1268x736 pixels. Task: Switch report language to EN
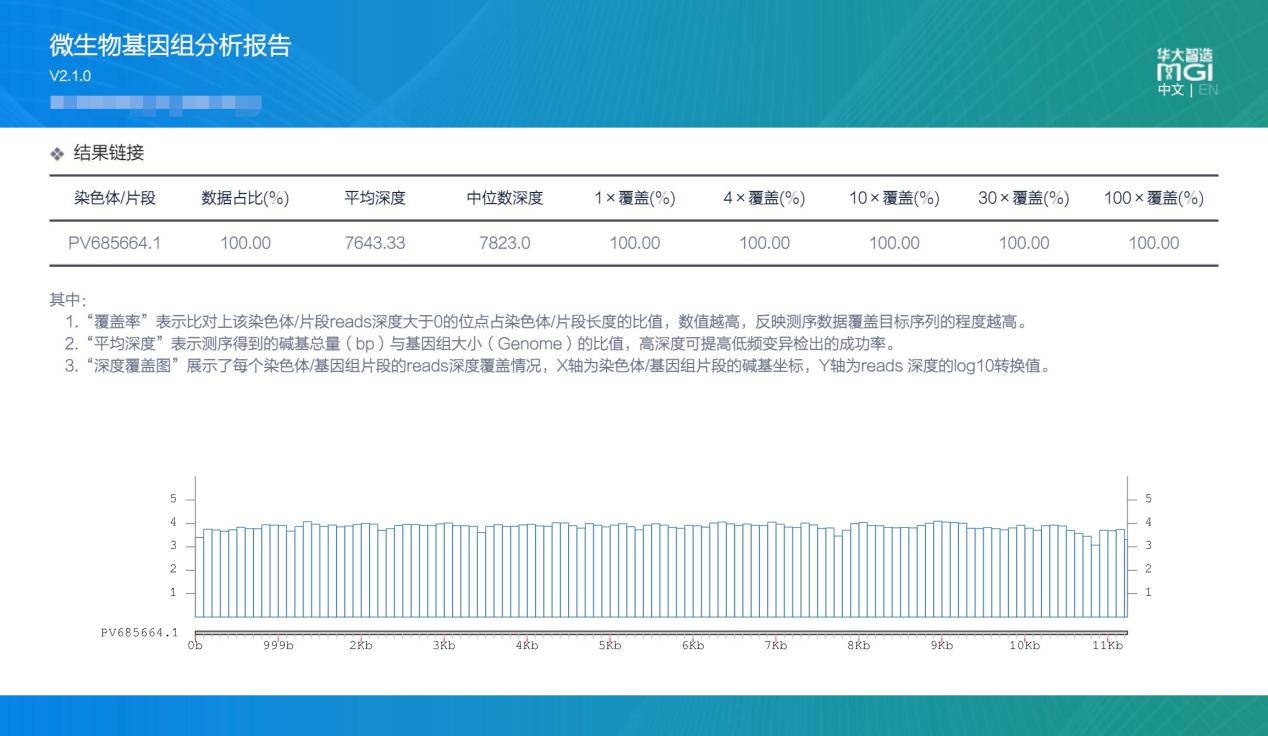coord(1208,90)
